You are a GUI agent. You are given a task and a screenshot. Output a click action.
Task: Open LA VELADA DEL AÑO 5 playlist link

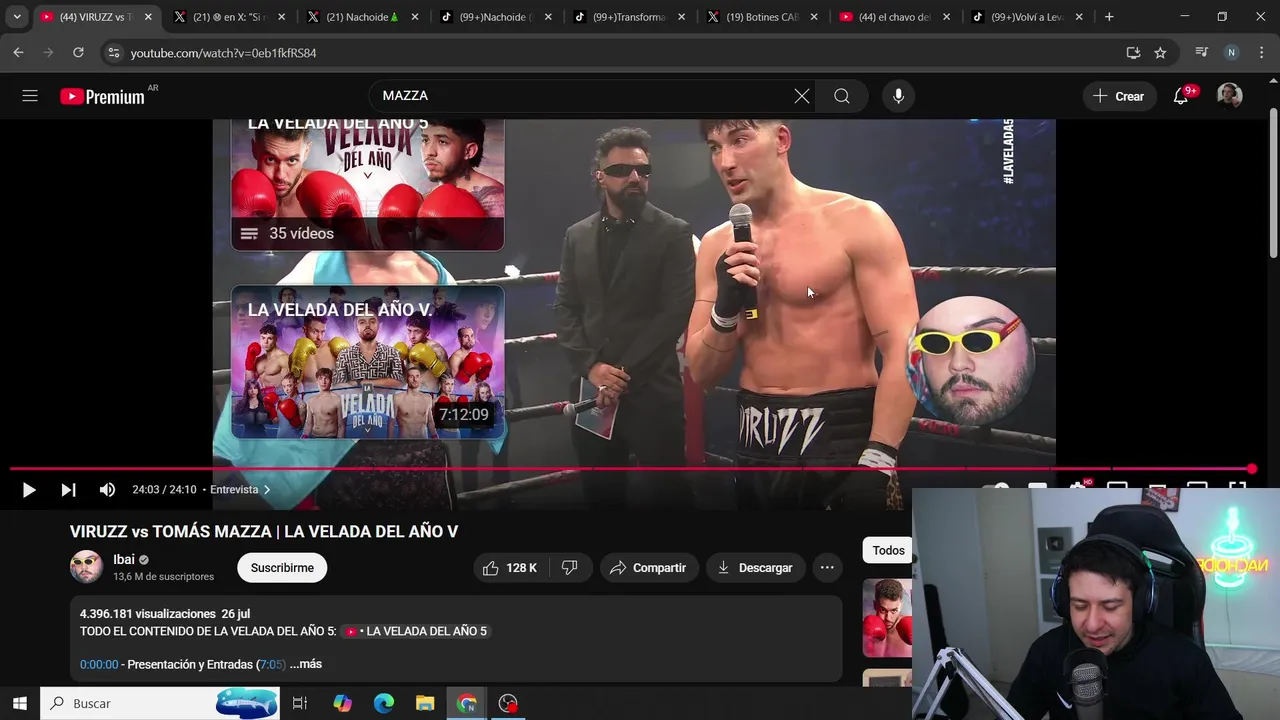pos(416,631)
